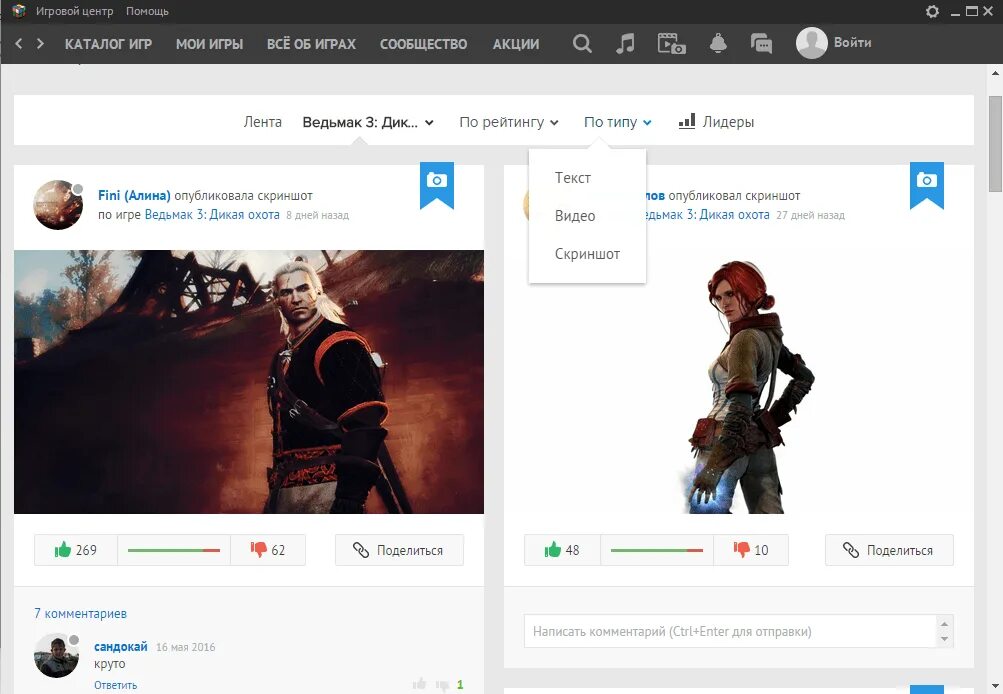Image resolution: width=1003 pixels, height=694 pixels.
Task: Open notifications bell icon
Action: pyautogui.click(x=718, y=43)
